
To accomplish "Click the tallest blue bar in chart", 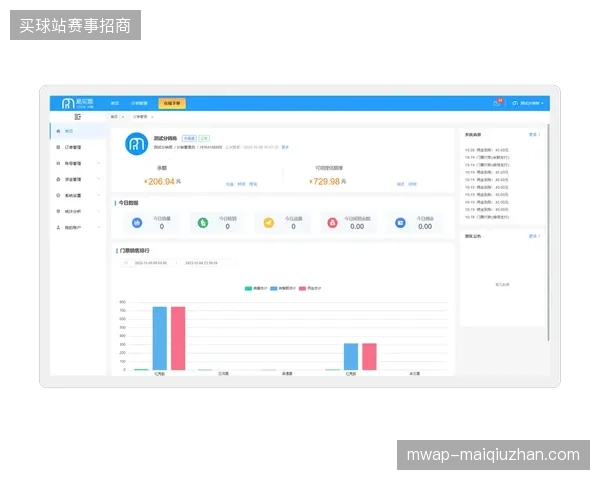I will coord(160,338).
